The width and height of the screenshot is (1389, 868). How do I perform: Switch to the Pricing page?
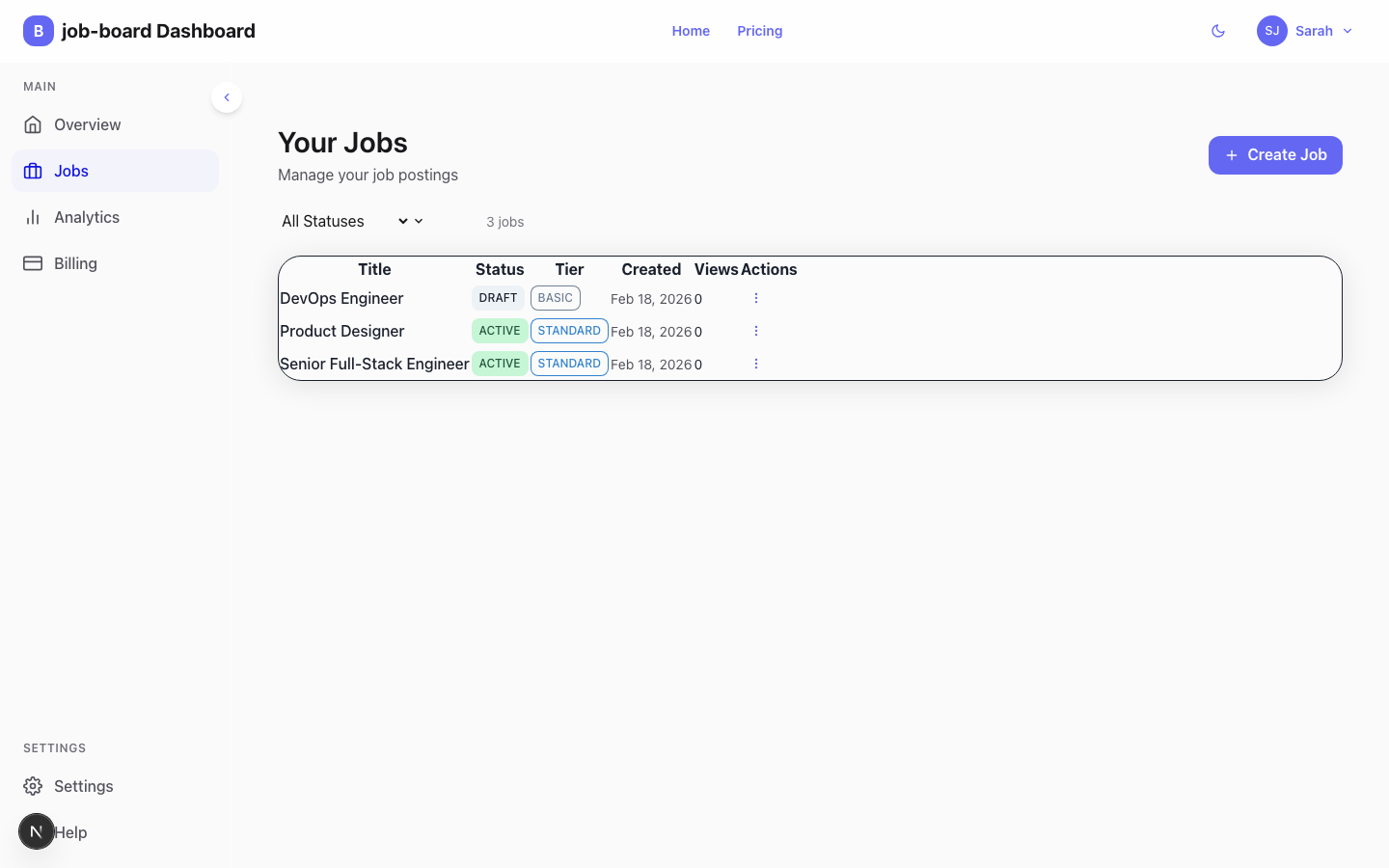(x=760, y=31)
